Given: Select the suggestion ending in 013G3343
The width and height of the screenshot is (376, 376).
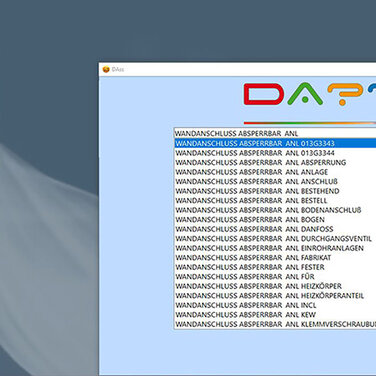Looking at the screenshot, I should [x=275, y=143].
